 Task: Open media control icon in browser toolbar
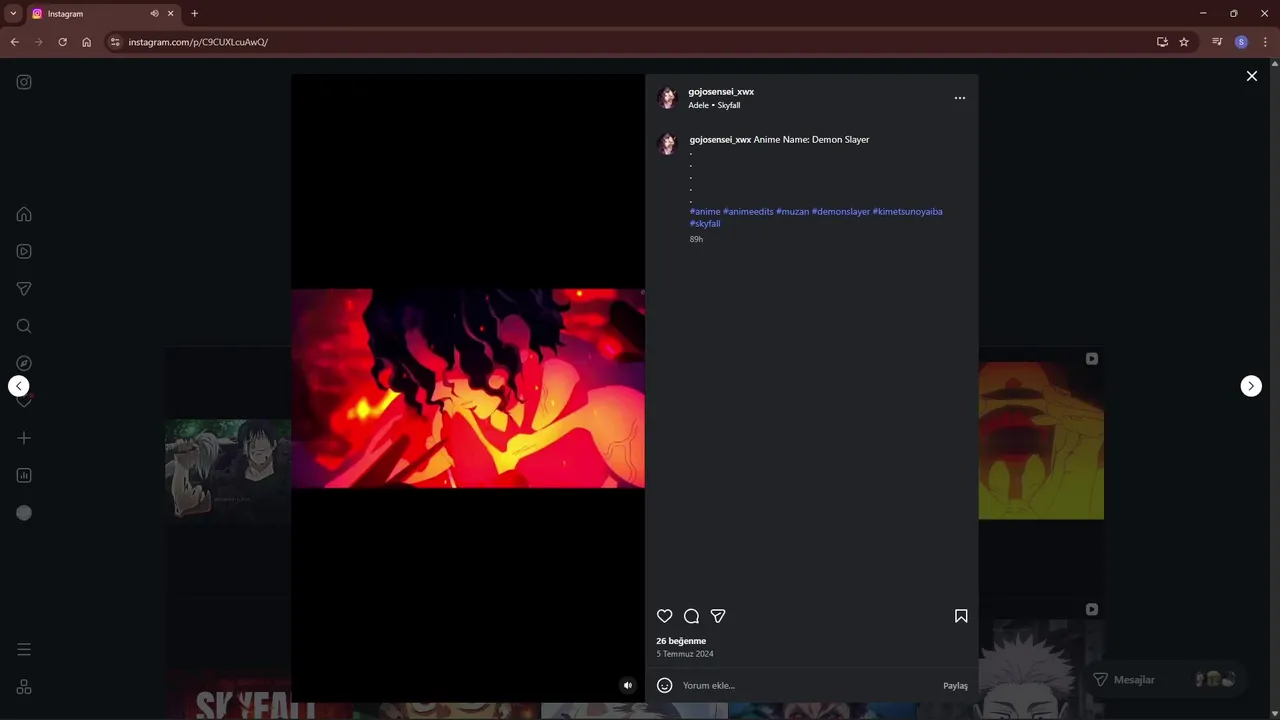1217,42
